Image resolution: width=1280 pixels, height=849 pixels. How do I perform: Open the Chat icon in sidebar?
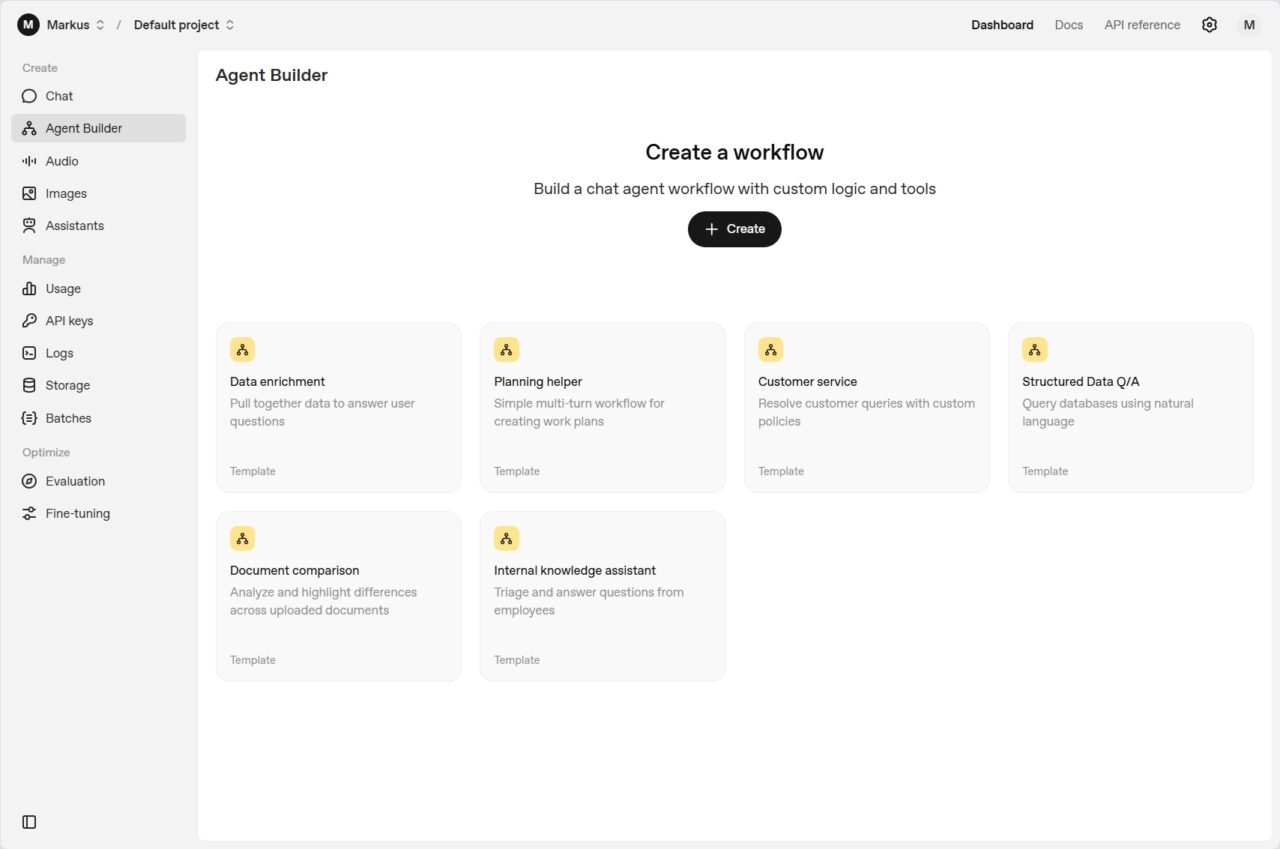pyautogui.click(x=29, y=96)
